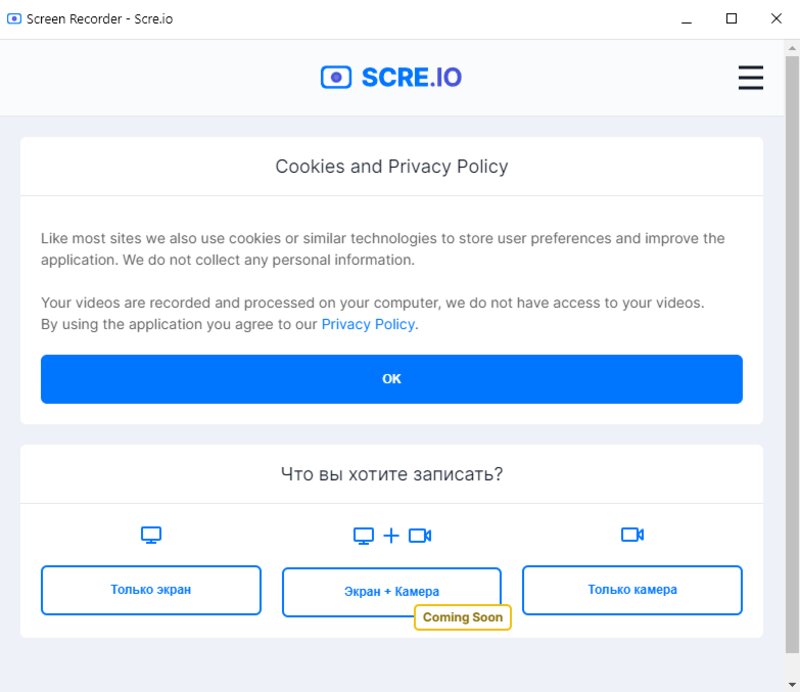Maximize the Screen Recorder window

pyautogui.click(x=731, y=18)
